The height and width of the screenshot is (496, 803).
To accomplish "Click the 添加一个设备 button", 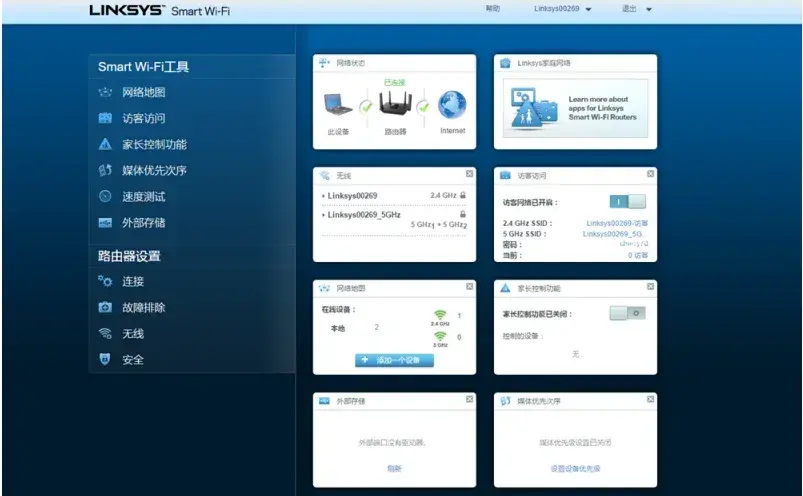I will pos(394,360).
